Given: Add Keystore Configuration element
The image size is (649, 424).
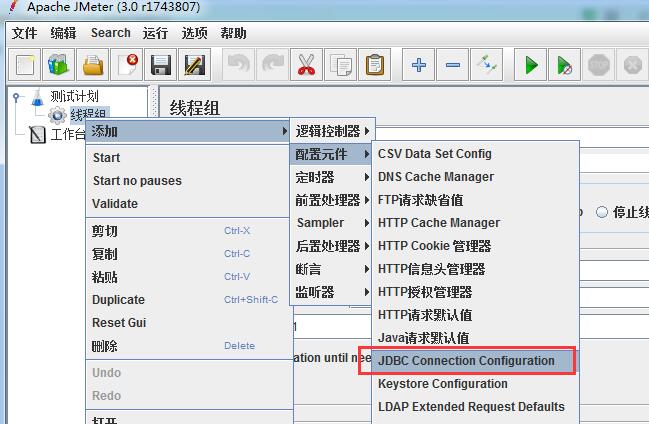Looking at the screenshot, I should coord(475,384).
